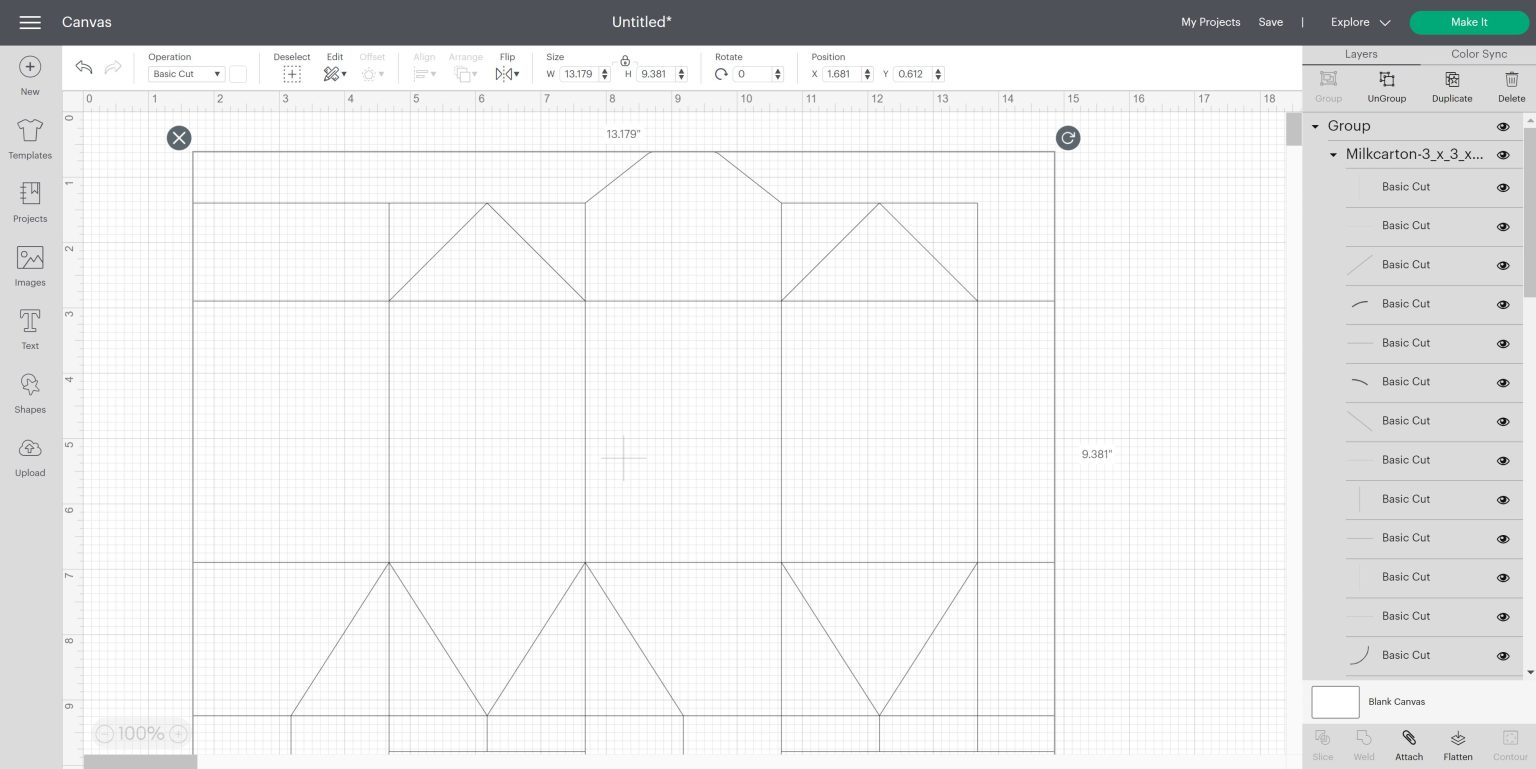The image size is (1536, 769).
Task: Click the Undo icon
Action: [84, 67]
